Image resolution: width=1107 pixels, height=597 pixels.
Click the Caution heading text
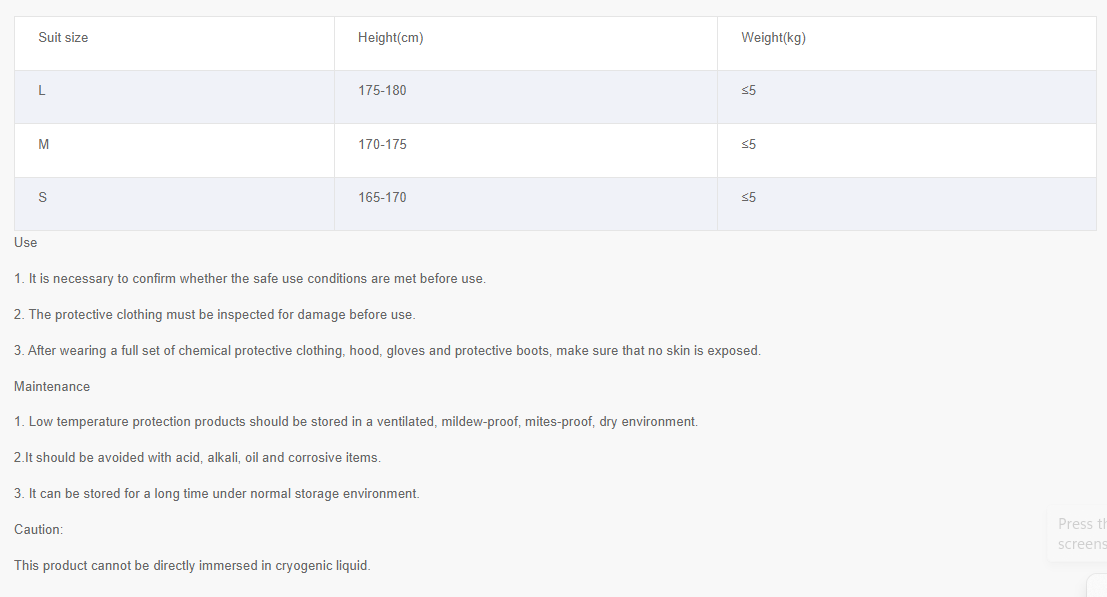[38, 530]
